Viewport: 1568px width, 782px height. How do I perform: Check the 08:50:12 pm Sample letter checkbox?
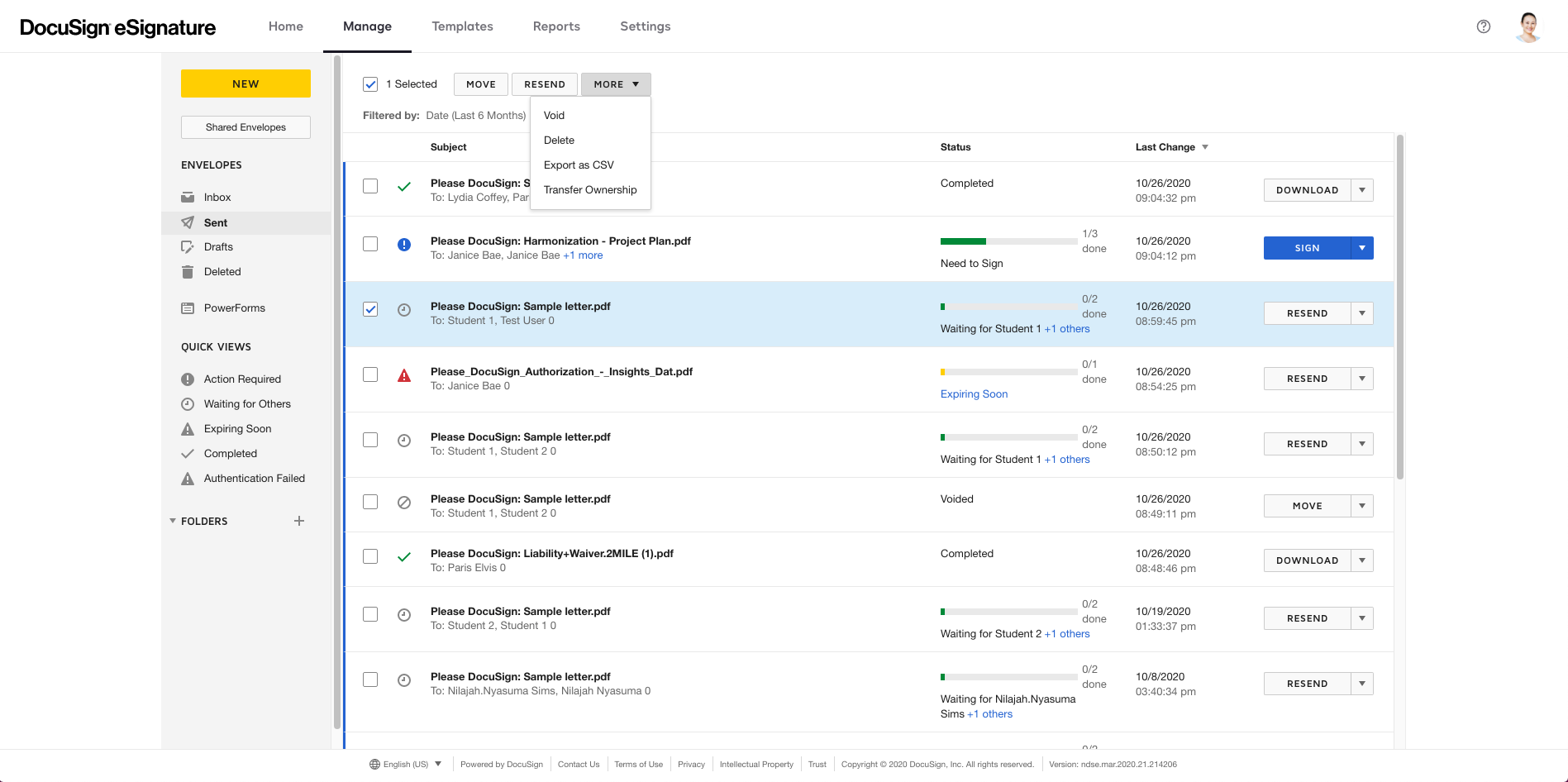[x=370, y=440]
